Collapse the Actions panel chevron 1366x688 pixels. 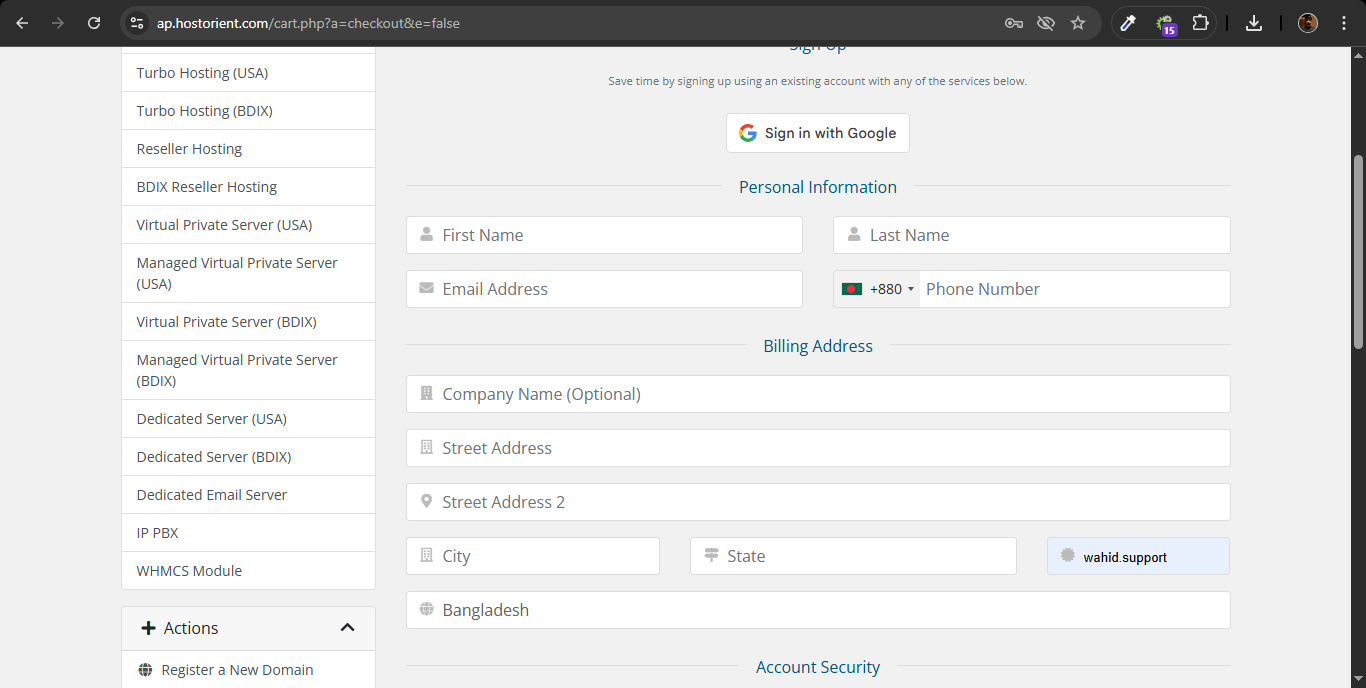(347, 628)
